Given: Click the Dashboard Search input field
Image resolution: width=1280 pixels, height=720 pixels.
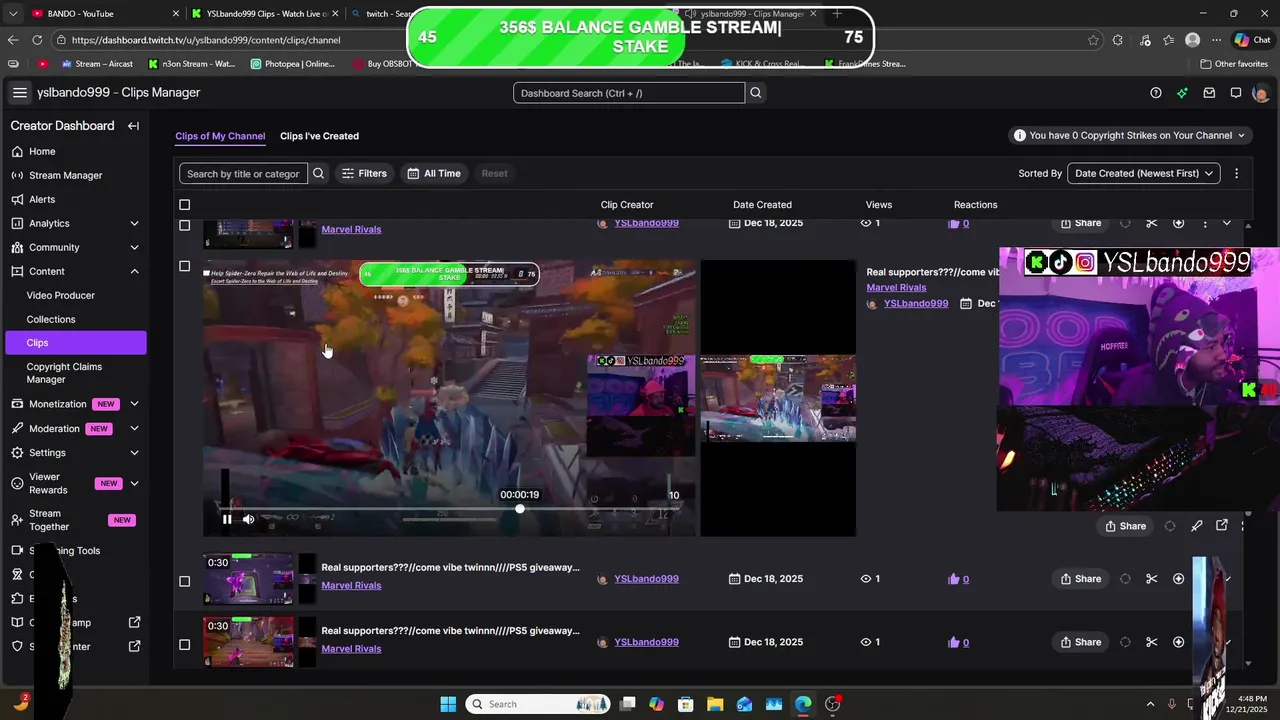Looking at the screenshot, I should (629, 93).
